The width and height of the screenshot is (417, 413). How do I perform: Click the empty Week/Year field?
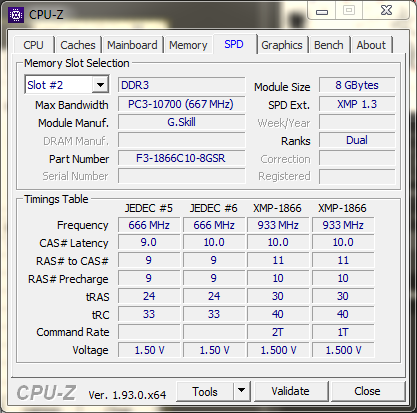coord(357,122)
